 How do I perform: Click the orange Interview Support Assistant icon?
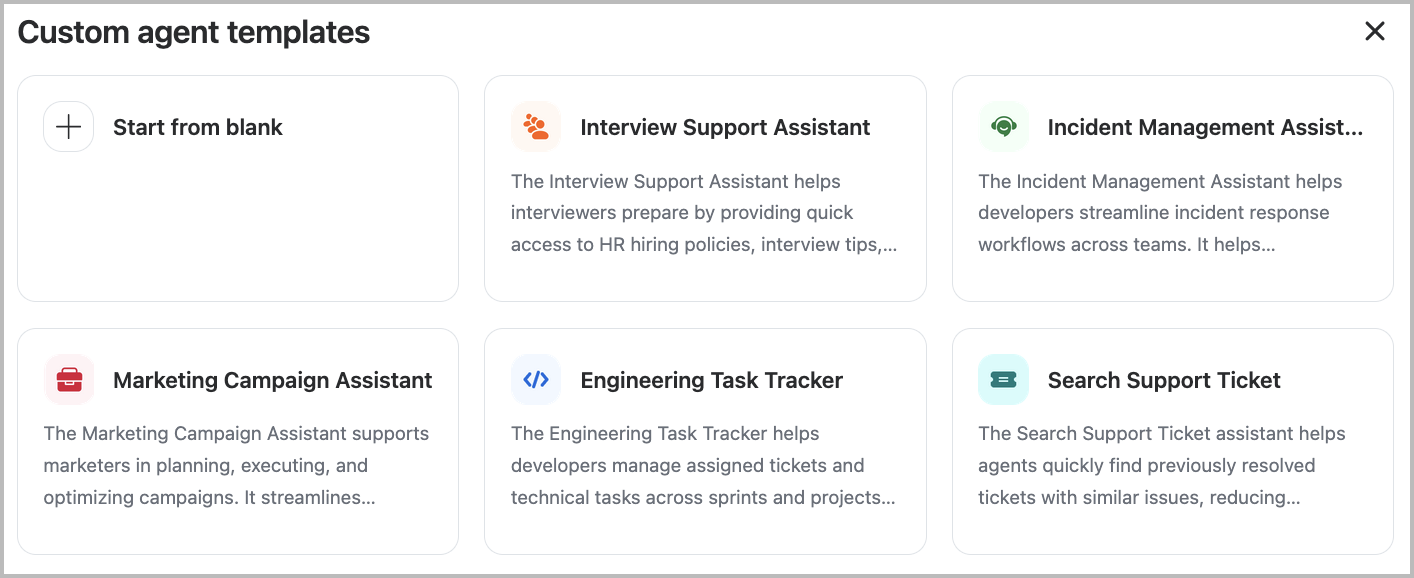536,127
